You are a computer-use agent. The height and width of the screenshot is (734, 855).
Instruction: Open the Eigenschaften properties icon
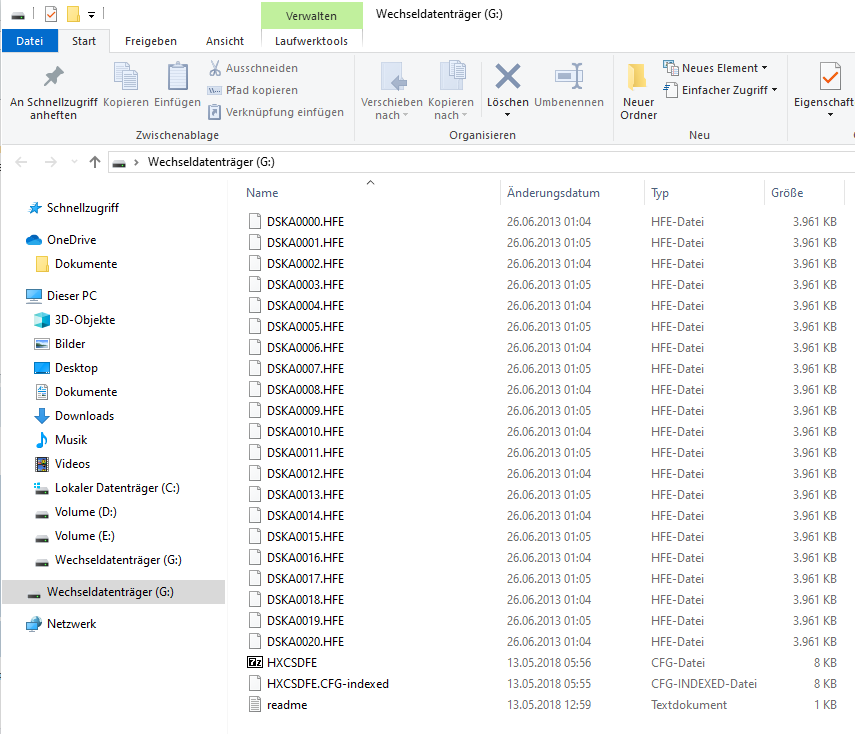[830, 76]
